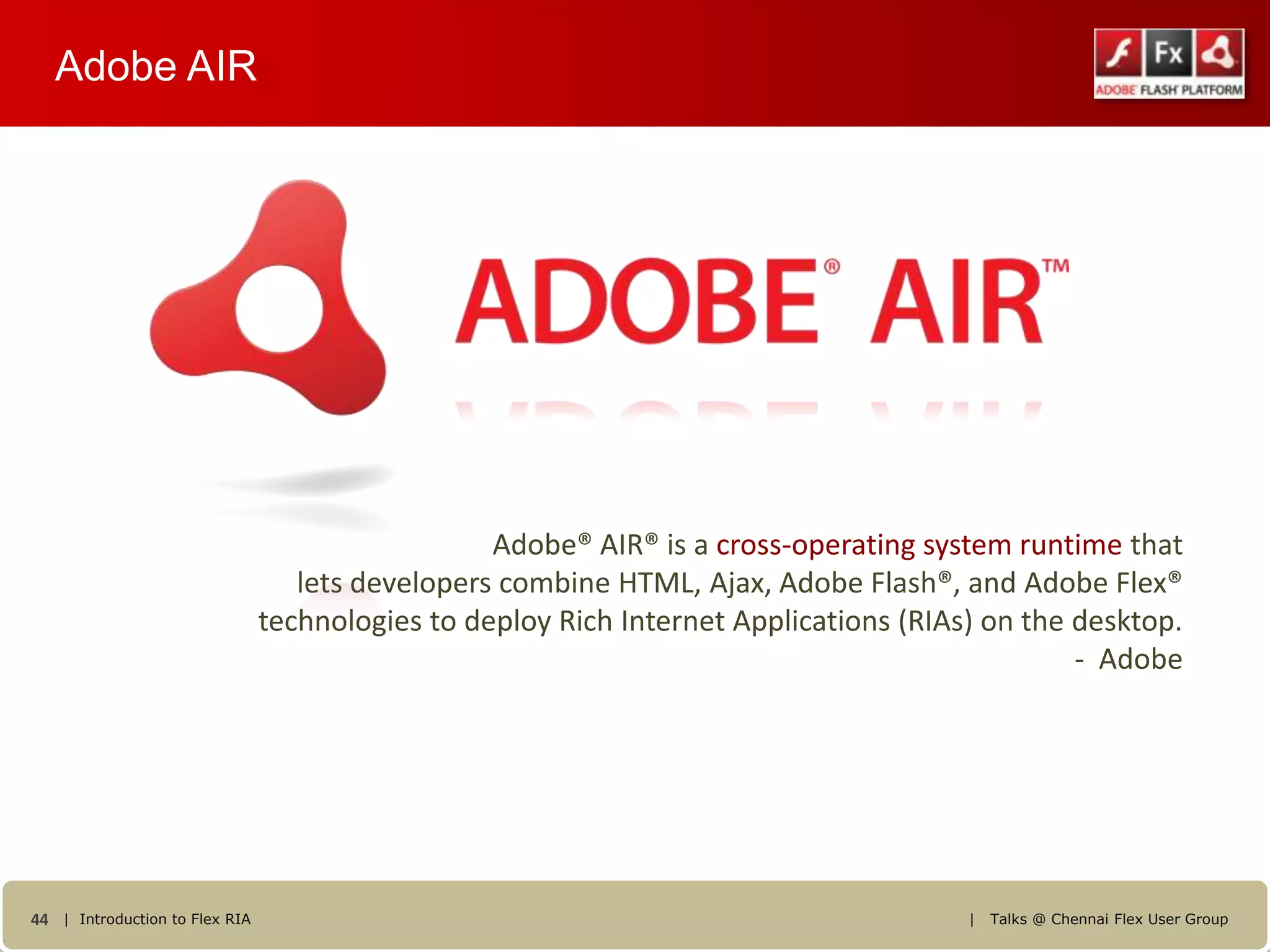This screenshot has width=1270, height=952.
Task: Click the small AIR icon in header
Action: pos(1219,53)
